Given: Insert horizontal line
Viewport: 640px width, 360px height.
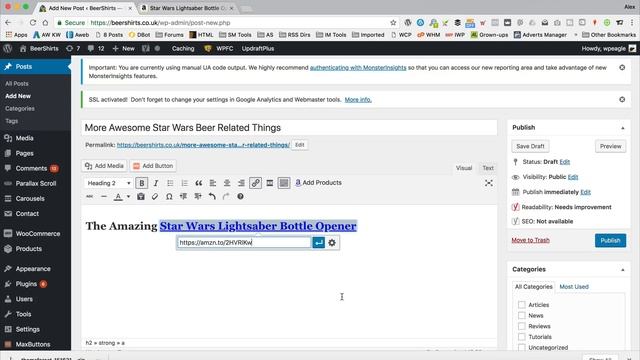Looking at the screenshot, I should point(104,197).
